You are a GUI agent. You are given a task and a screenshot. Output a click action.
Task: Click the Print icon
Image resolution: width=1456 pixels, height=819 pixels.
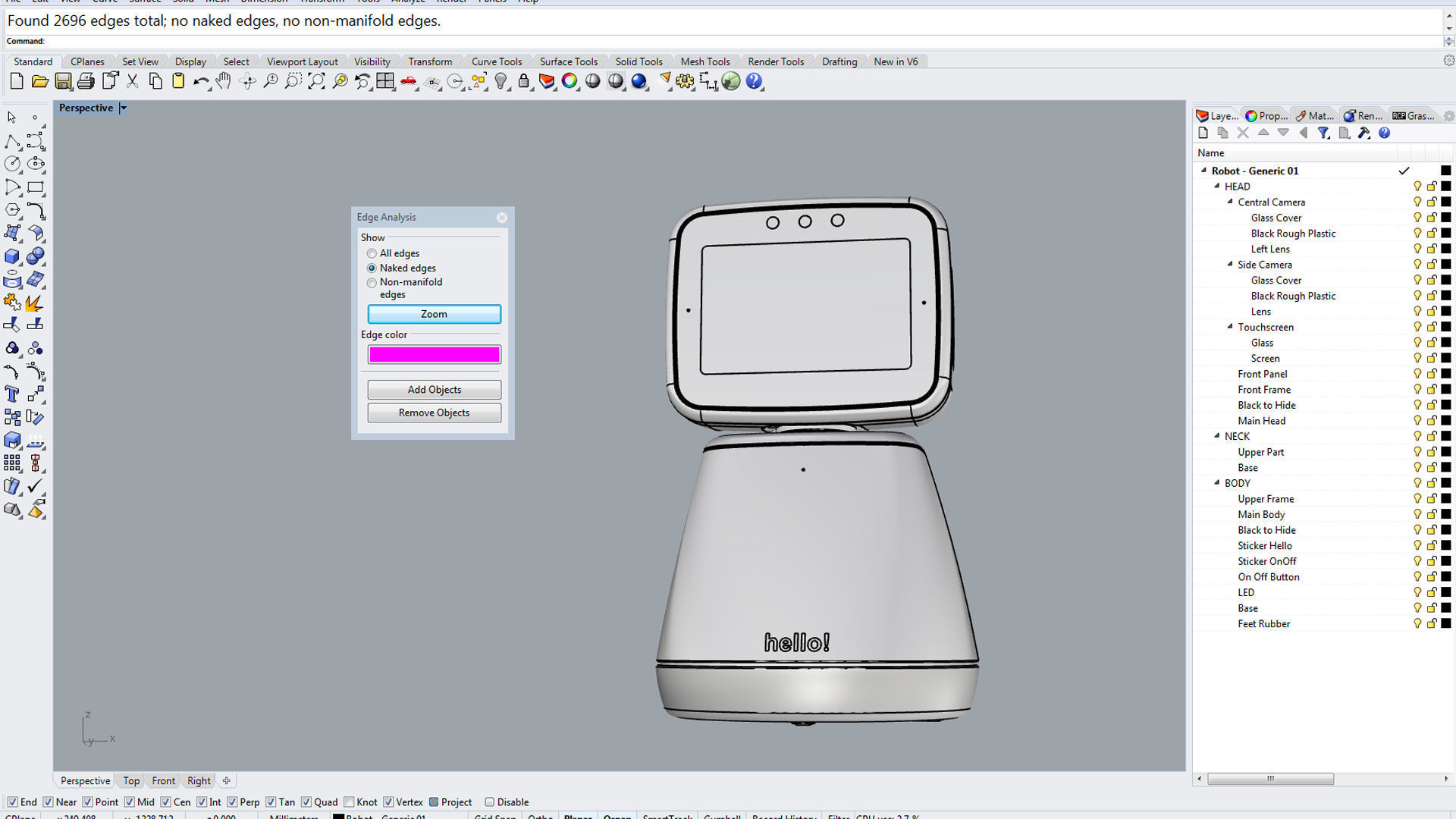86,81
